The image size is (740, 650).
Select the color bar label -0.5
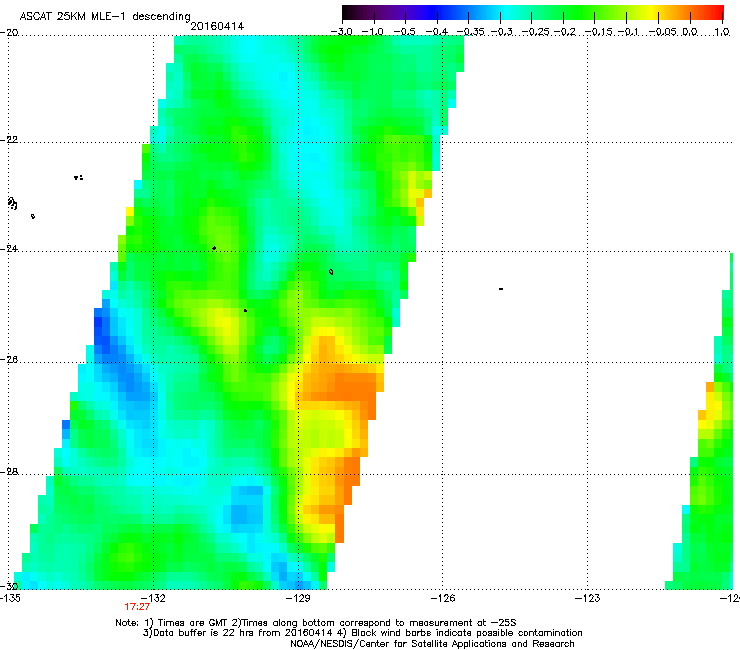pos(404,32)
